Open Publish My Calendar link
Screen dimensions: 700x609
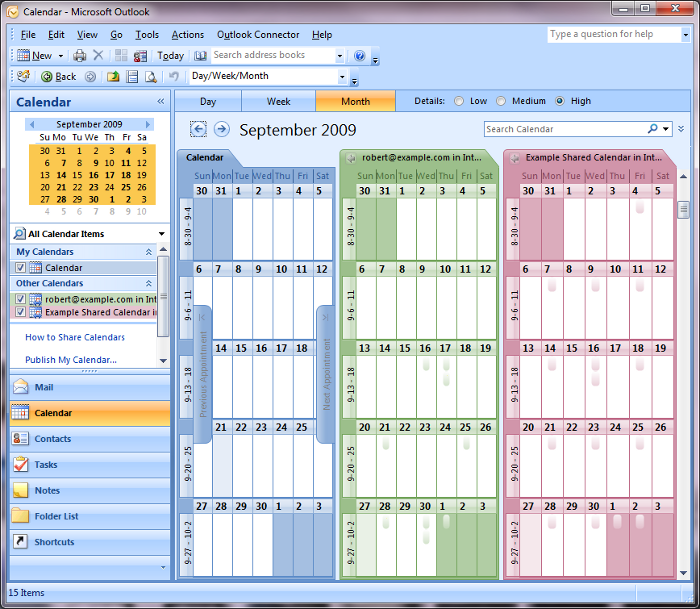click(x=71, y=360)
